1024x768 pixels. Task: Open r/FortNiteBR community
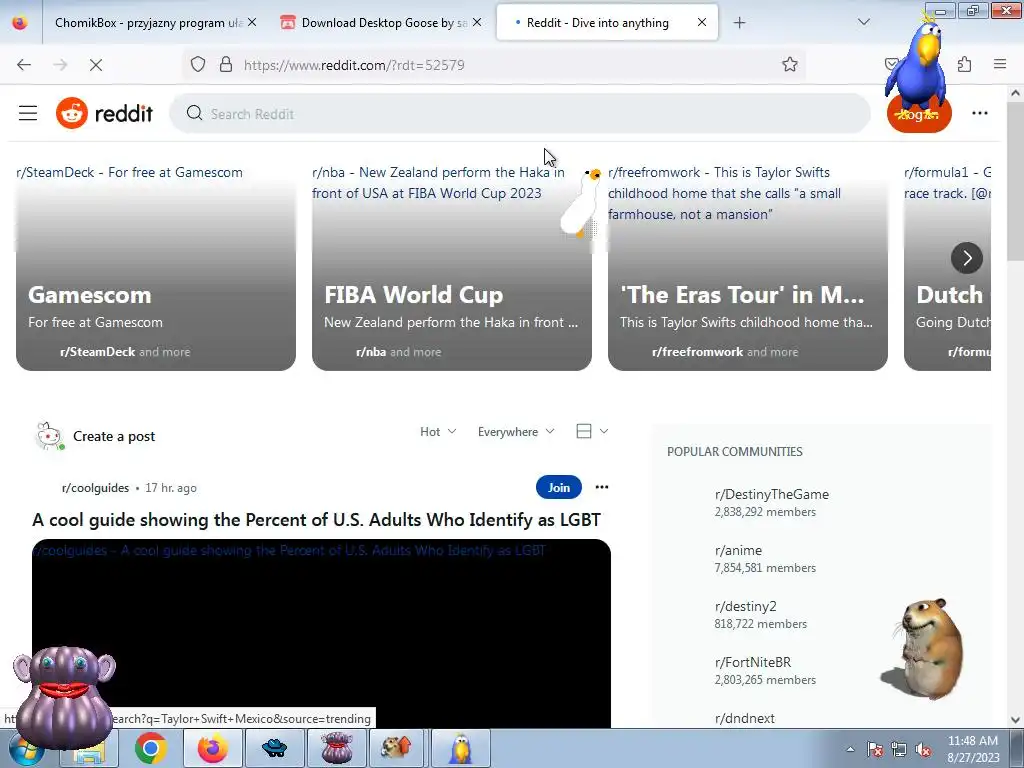[x=752, y=662]
